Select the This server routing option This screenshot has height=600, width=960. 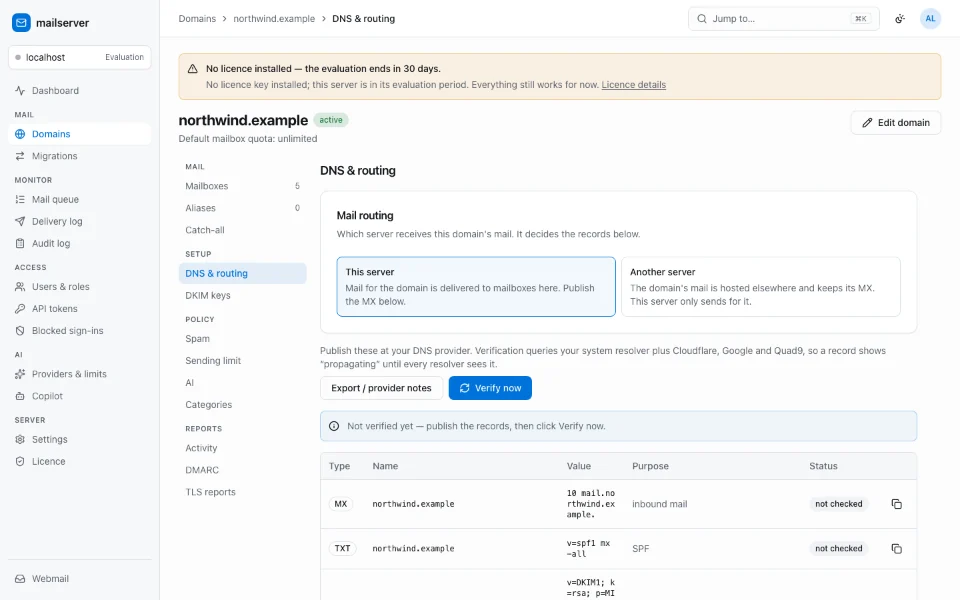click(x=476, y=287)
